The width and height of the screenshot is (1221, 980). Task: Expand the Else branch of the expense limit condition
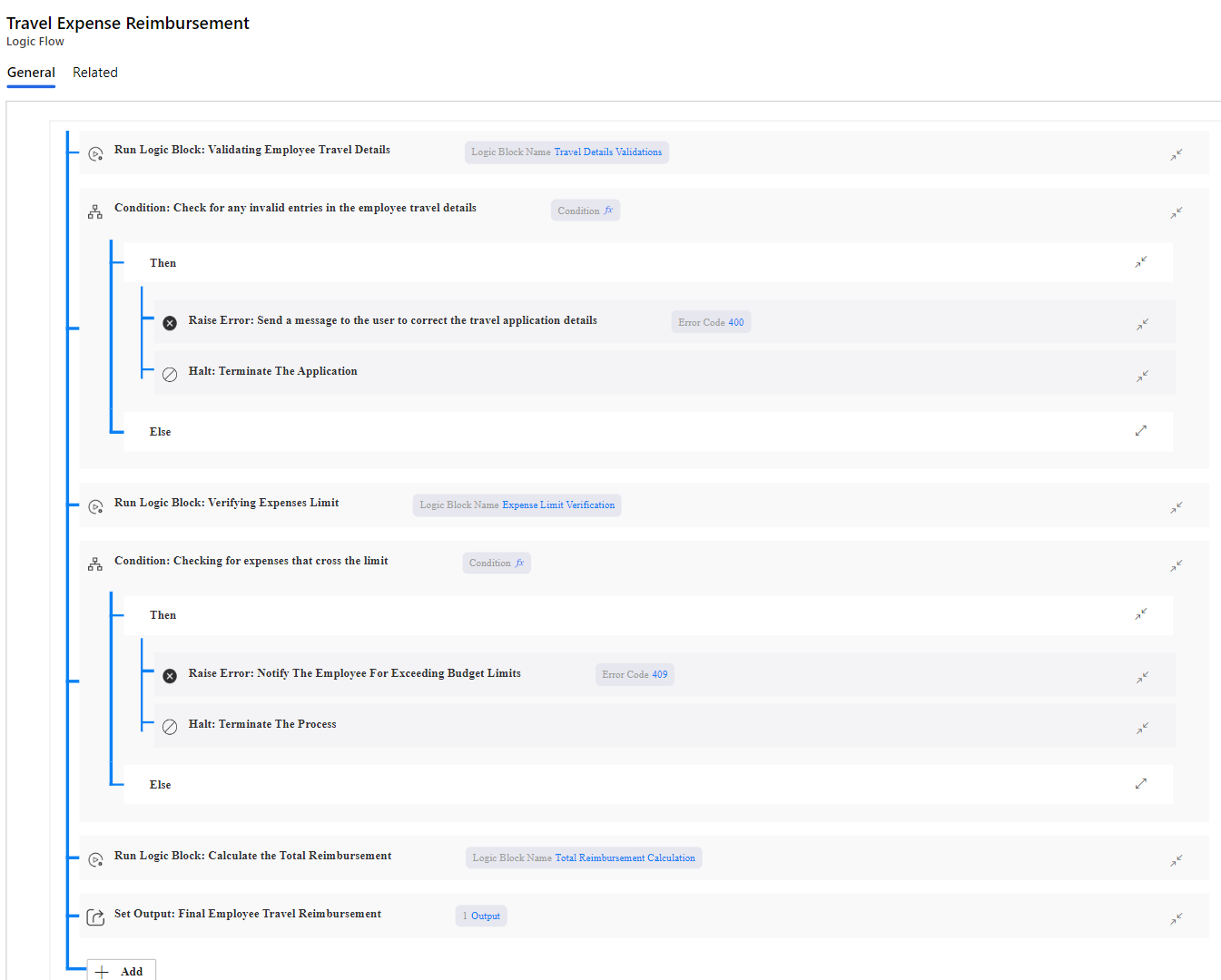pyautogui.click(x=1141, y=783)
